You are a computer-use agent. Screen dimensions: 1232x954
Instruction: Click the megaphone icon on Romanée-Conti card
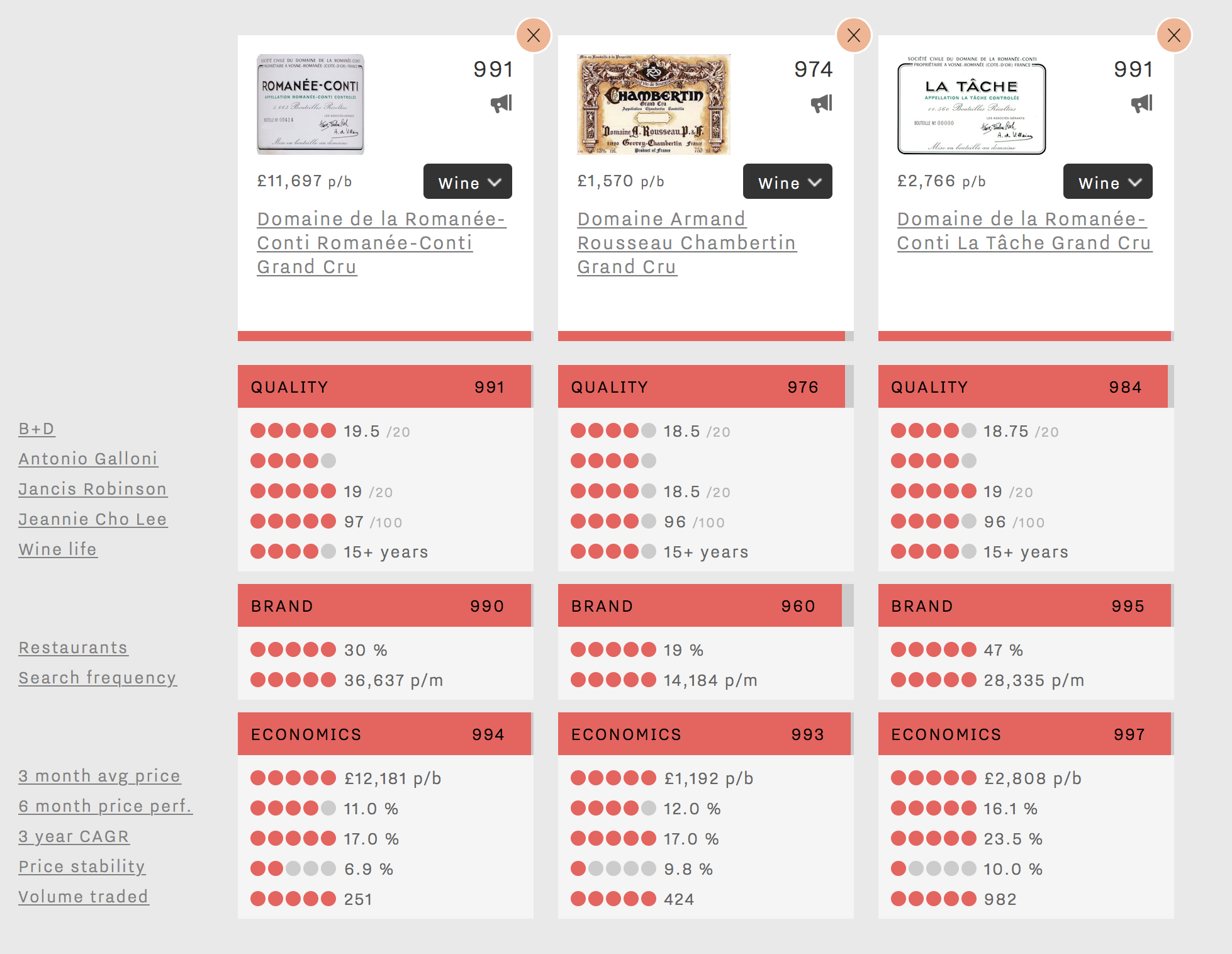click(x=501, y=103)
